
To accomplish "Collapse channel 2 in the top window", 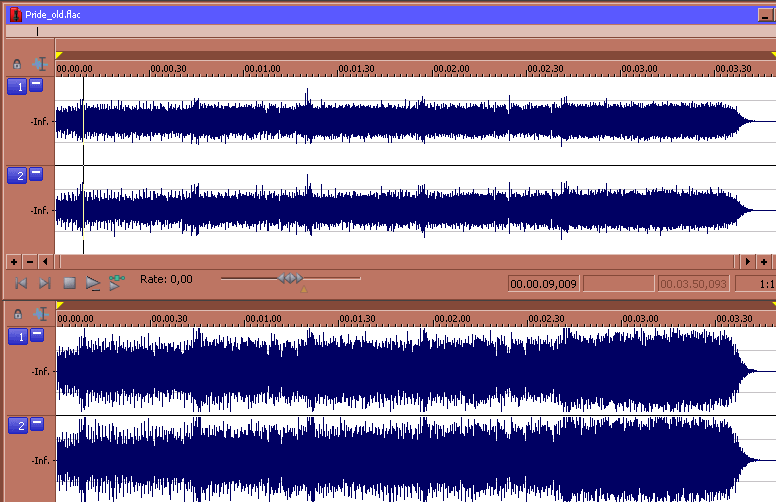I will [x=36, y=174].
